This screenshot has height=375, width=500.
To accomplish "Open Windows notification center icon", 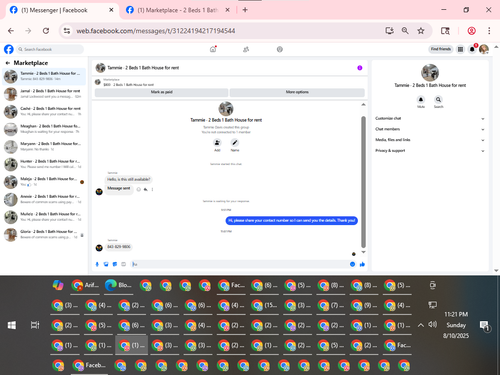I will point(484,326).
